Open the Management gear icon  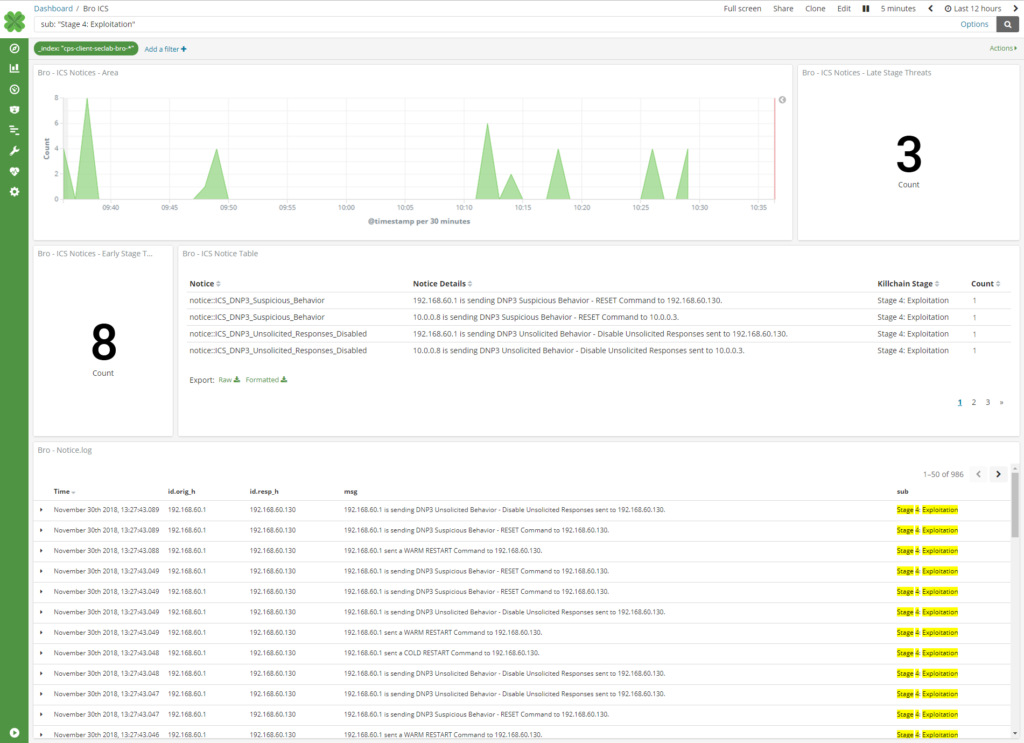[x=14, y=192]
